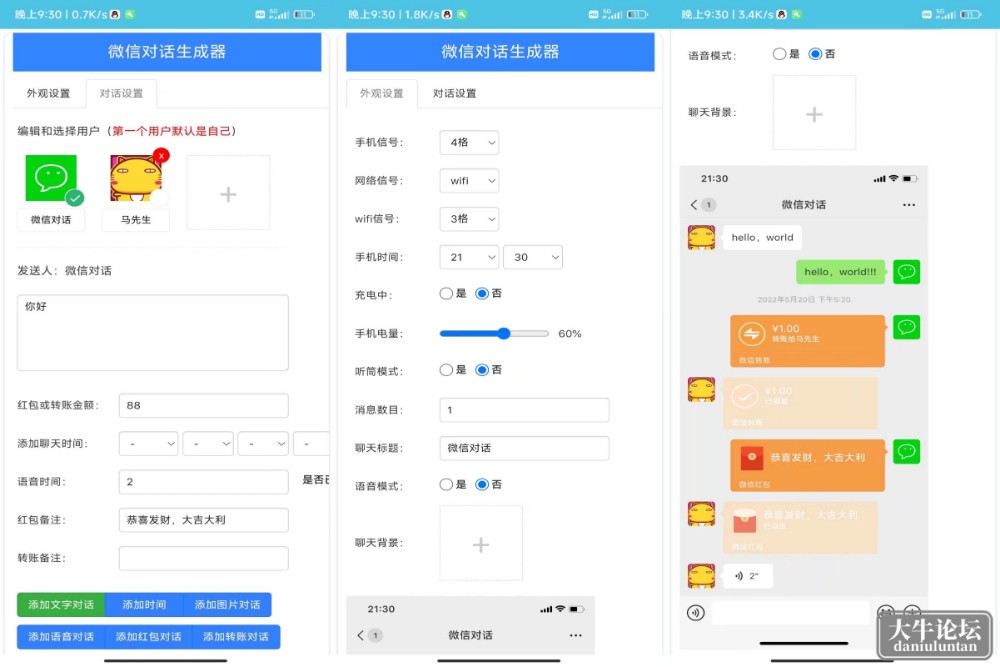Open the three-dot menu in right screen chat preview
1000x667 pixels.
click(909, 205)
